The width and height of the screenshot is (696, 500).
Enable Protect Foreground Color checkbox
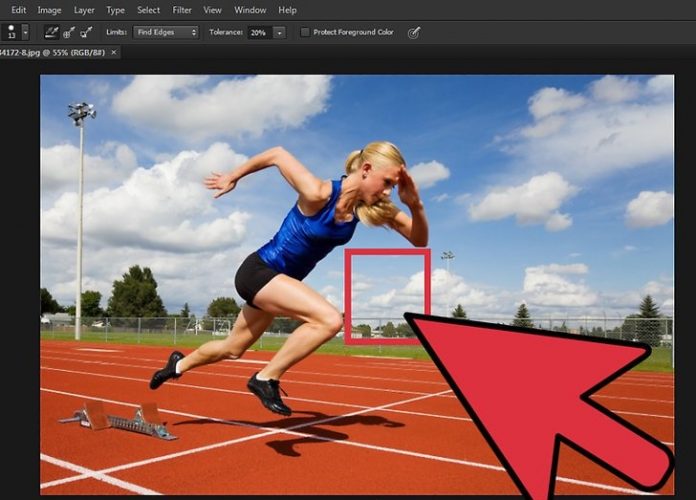point(305,32)
